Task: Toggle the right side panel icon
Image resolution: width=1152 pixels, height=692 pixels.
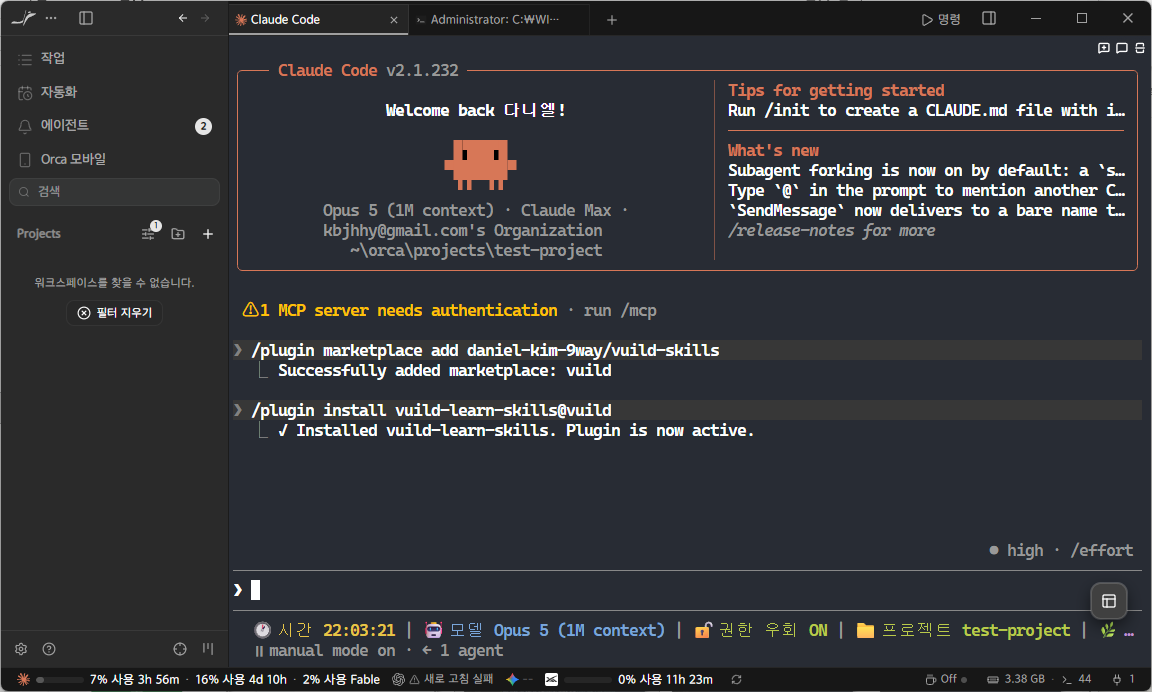Action: tap(989, 18)
